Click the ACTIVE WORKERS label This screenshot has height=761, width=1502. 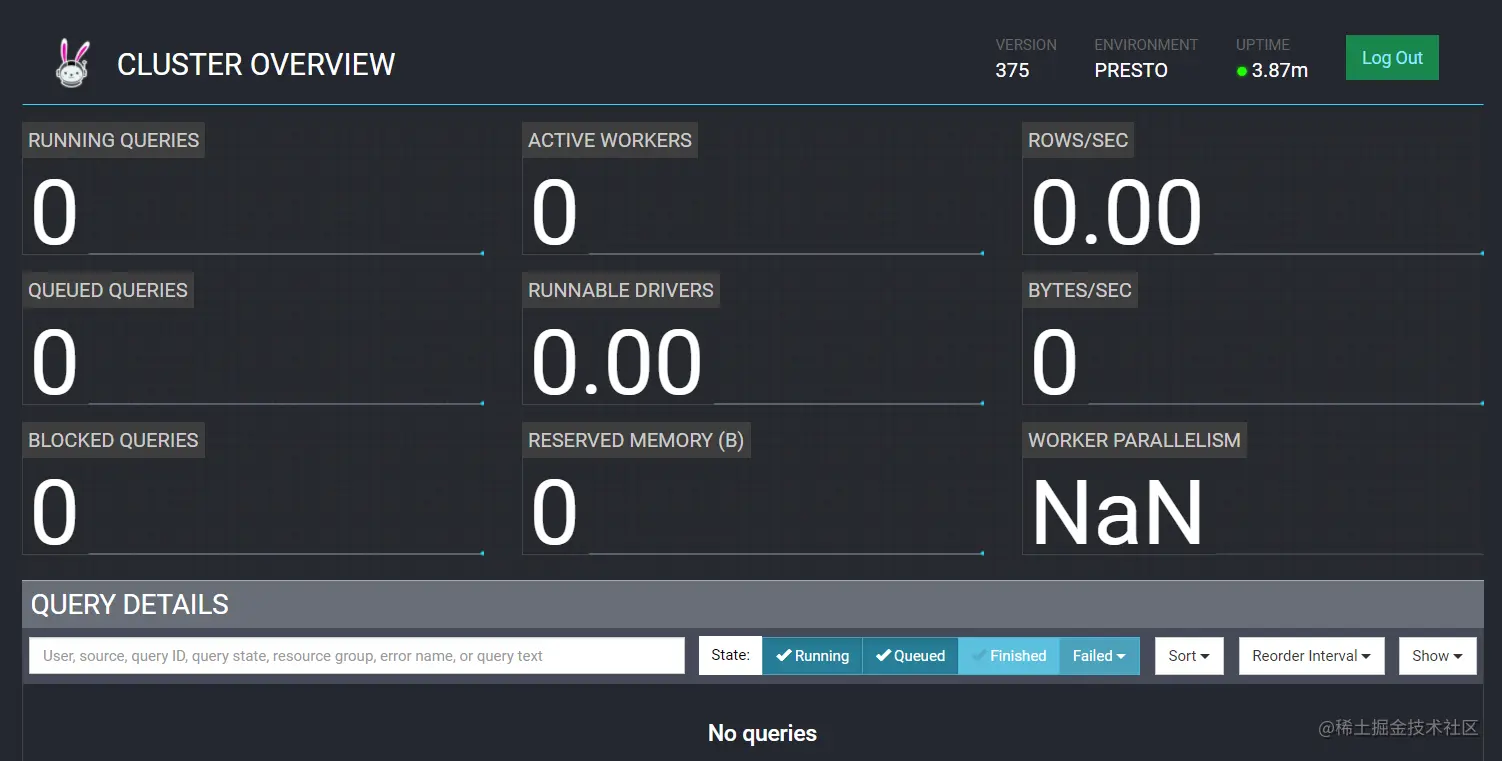click(x=610, y=140)
